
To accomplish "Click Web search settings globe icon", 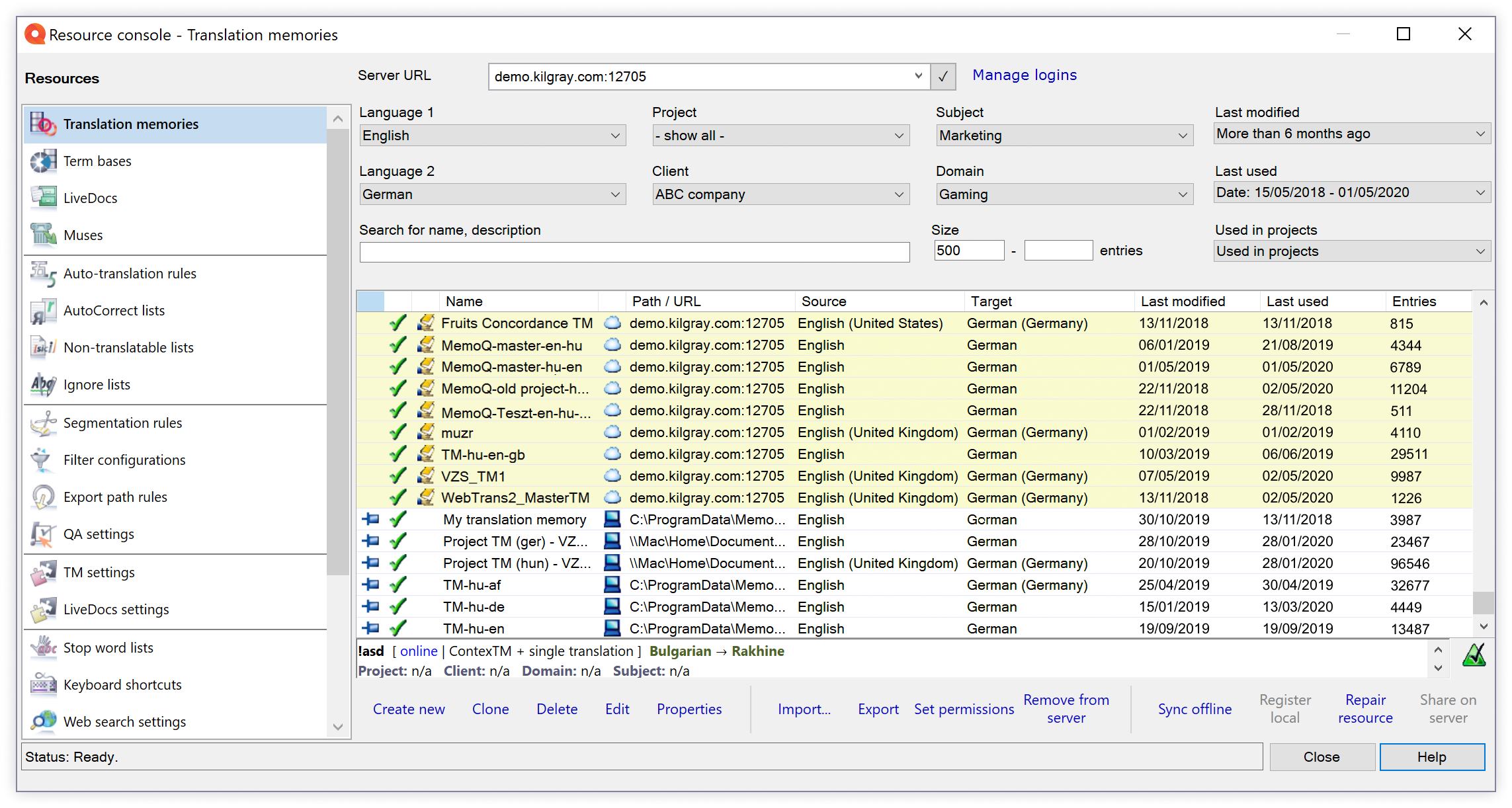I will coord(44,721).
